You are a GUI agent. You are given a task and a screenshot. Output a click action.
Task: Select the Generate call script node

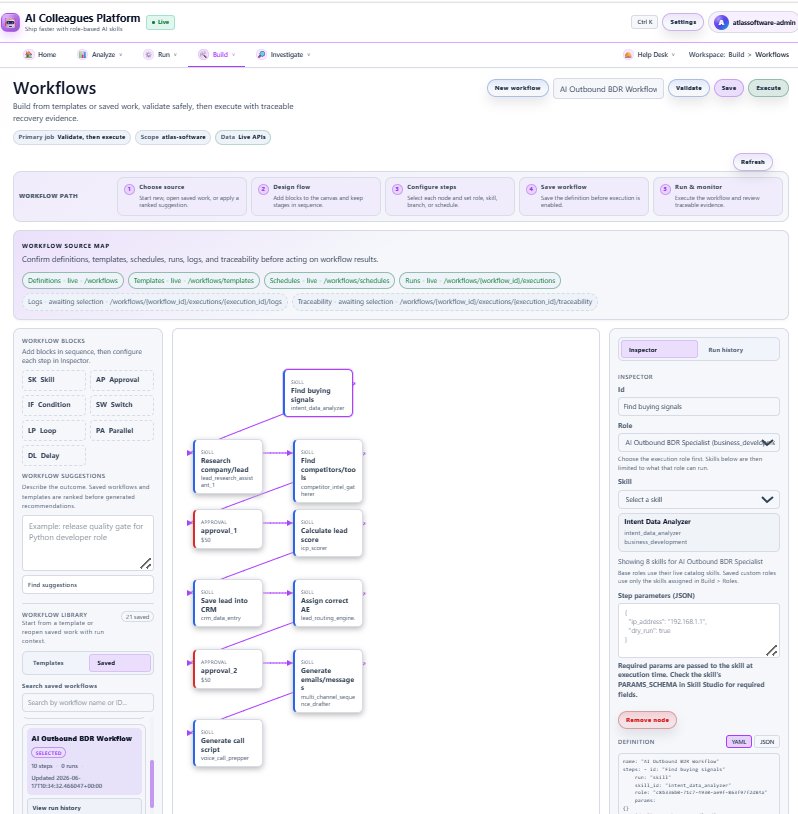pyautogui.click(x=228, y=743)
